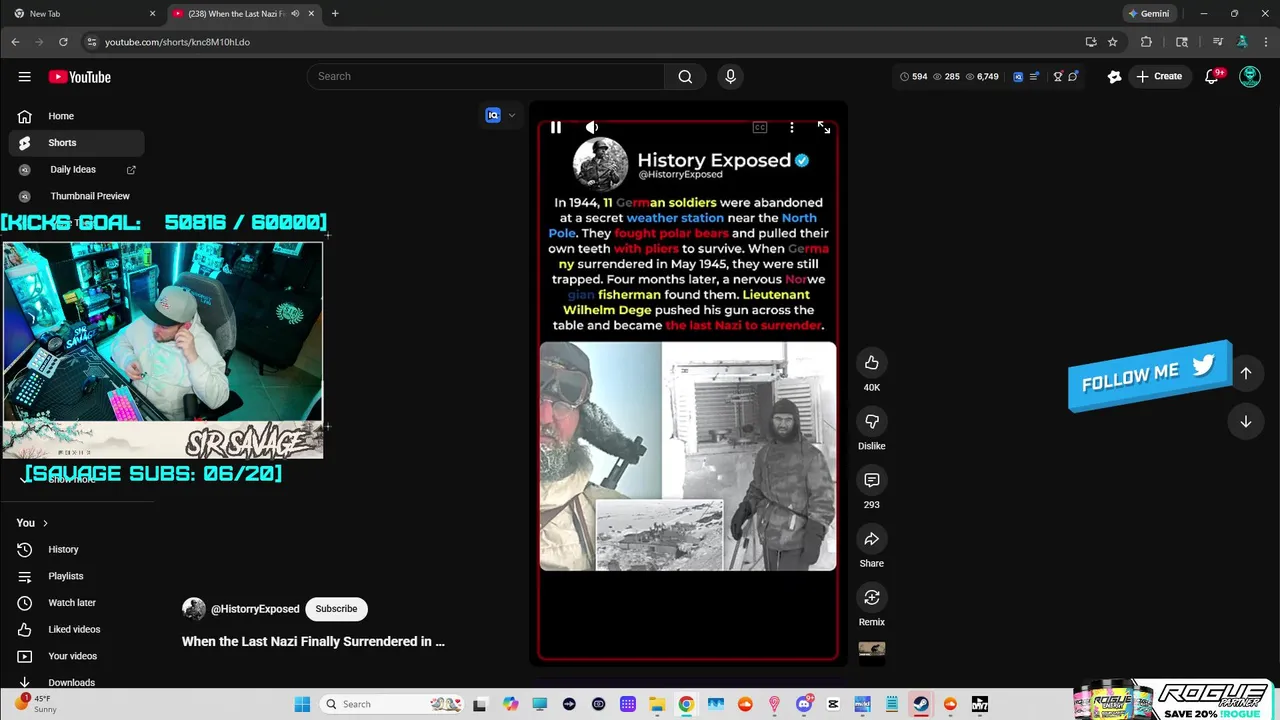Open the vidIQ chat bubble icon
The image size is (1280, 720).
click(1073, 77)
